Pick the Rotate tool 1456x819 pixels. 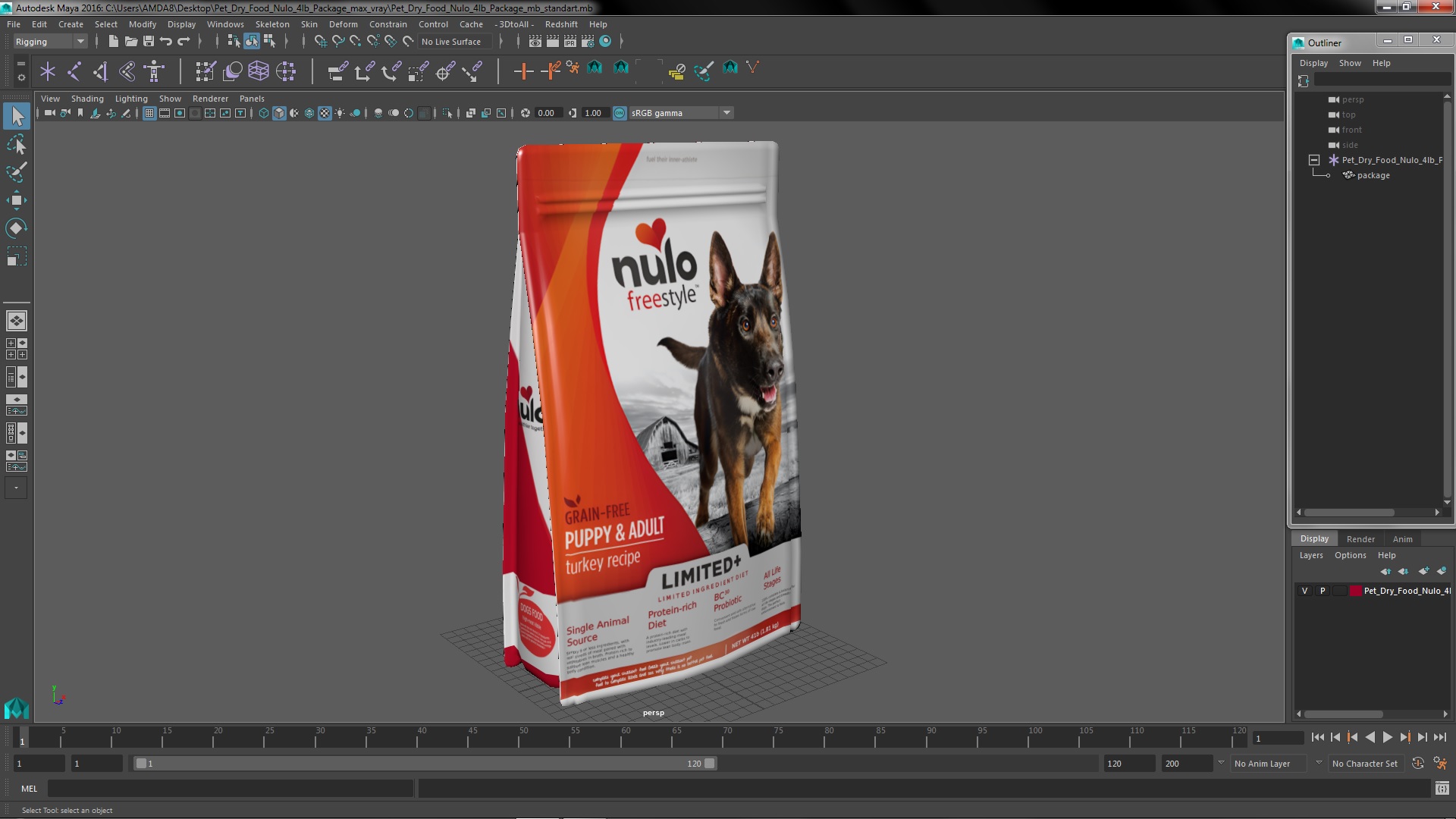coord(16,228)
